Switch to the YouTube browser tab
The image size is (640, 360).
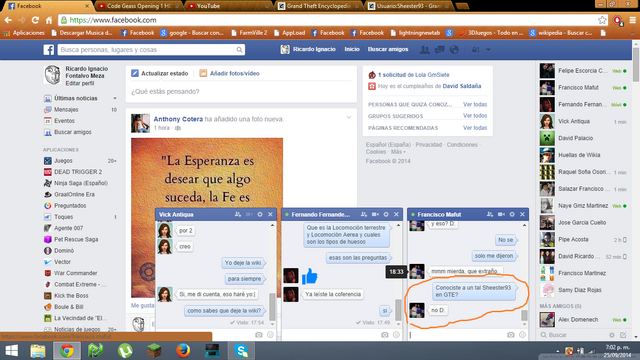point(228,6)
